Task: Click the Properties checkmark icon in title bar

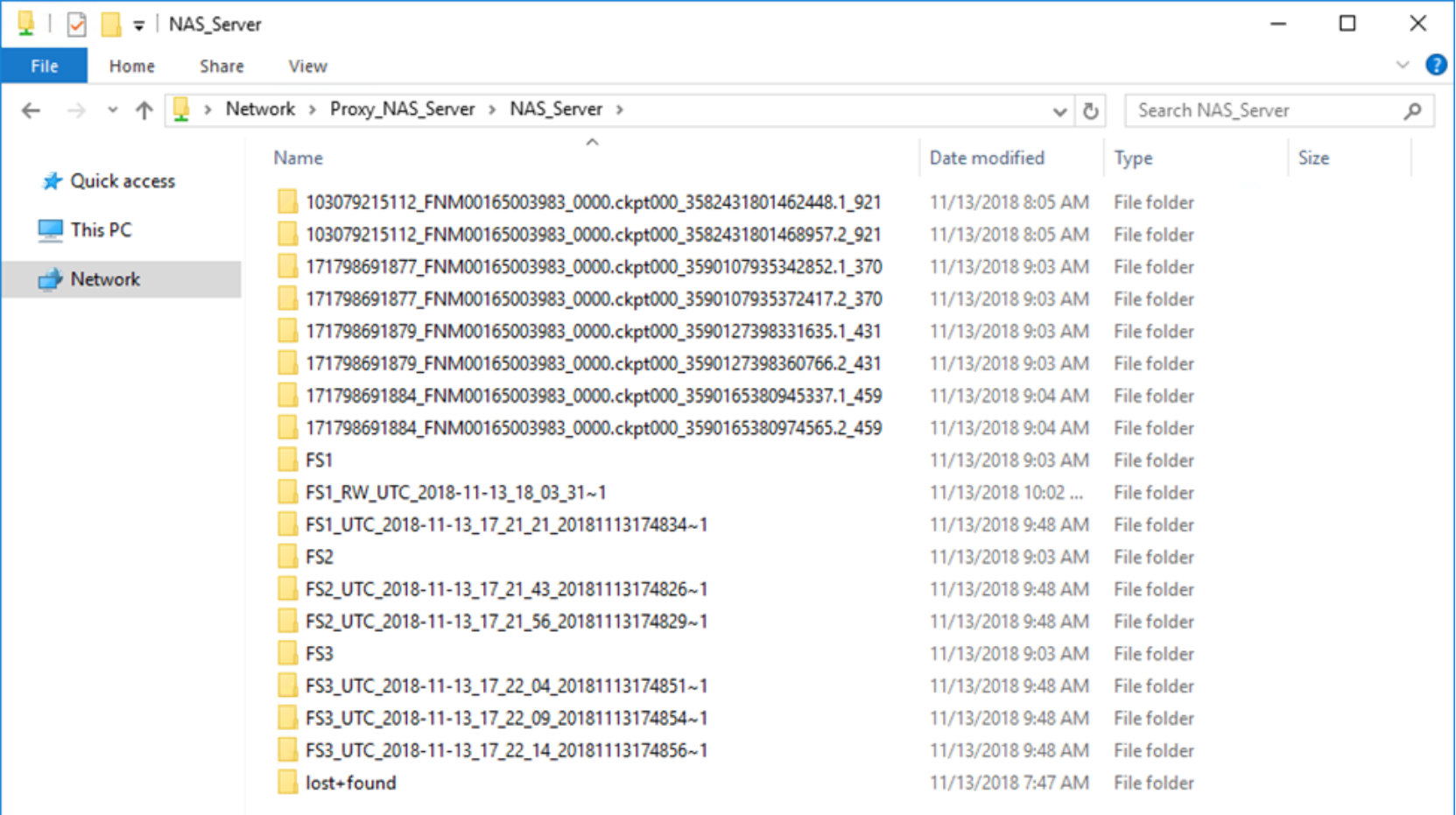Action: point(76,25)
